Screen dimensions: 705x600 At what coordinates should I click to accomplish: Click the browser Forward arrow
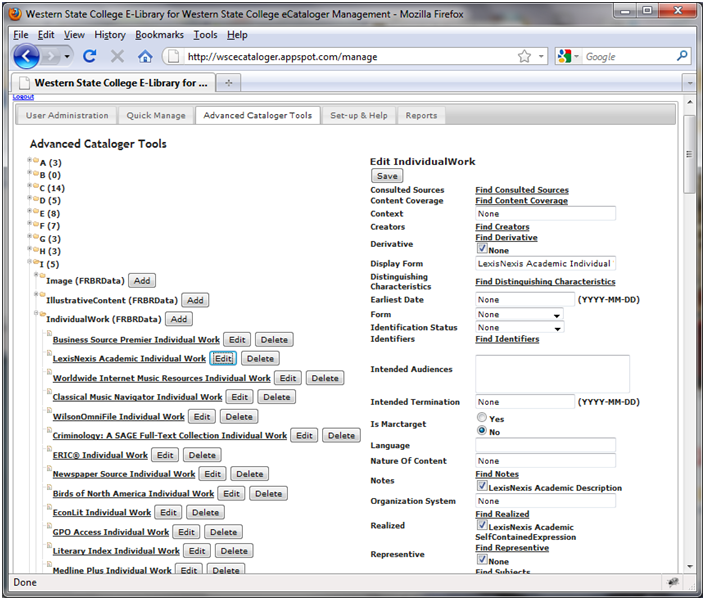coord(51,57)
